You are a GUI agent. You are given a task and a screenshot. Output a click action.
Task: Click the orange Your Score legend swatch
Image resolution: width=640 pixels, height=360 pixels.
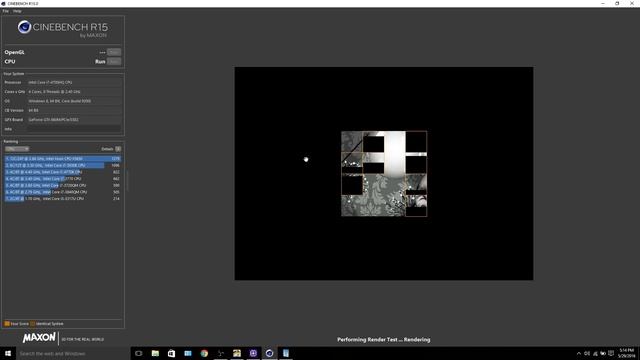7,324
